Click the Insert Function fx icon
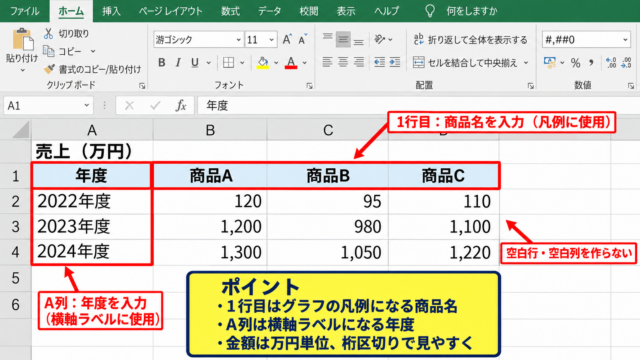This screenshot has width=640, height=360. click(181, 106)
